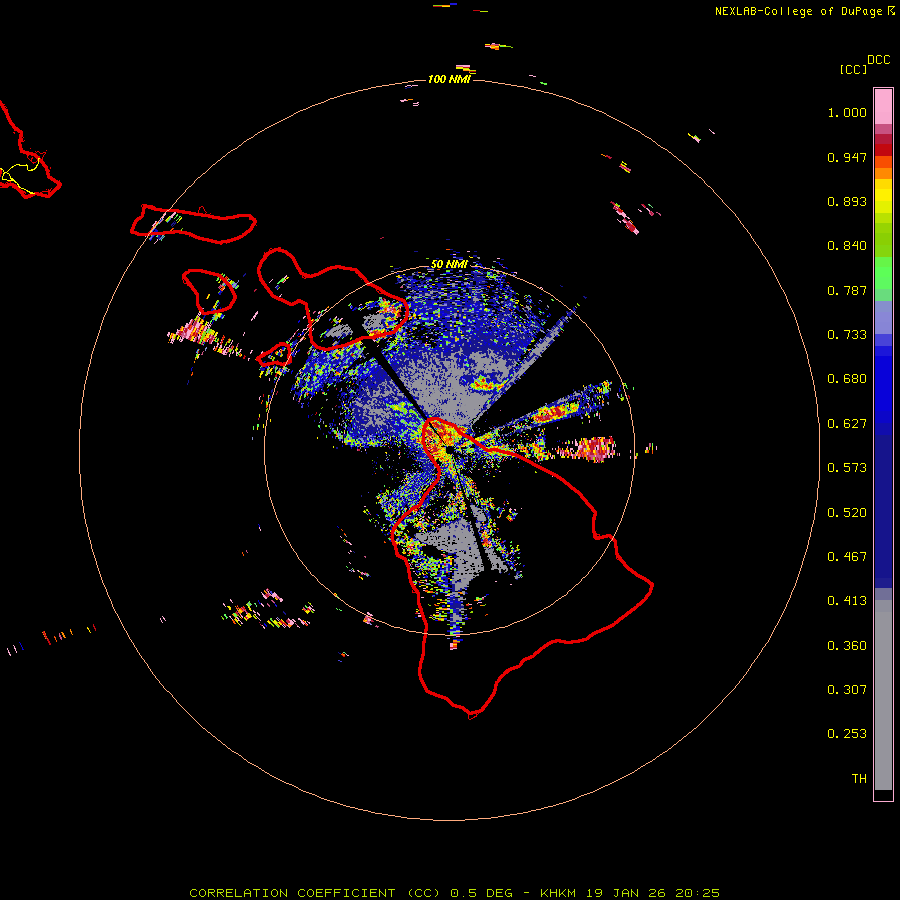Click the 0.840 legend value
This screenshot has height=900, width=900.
coord(847,246)
